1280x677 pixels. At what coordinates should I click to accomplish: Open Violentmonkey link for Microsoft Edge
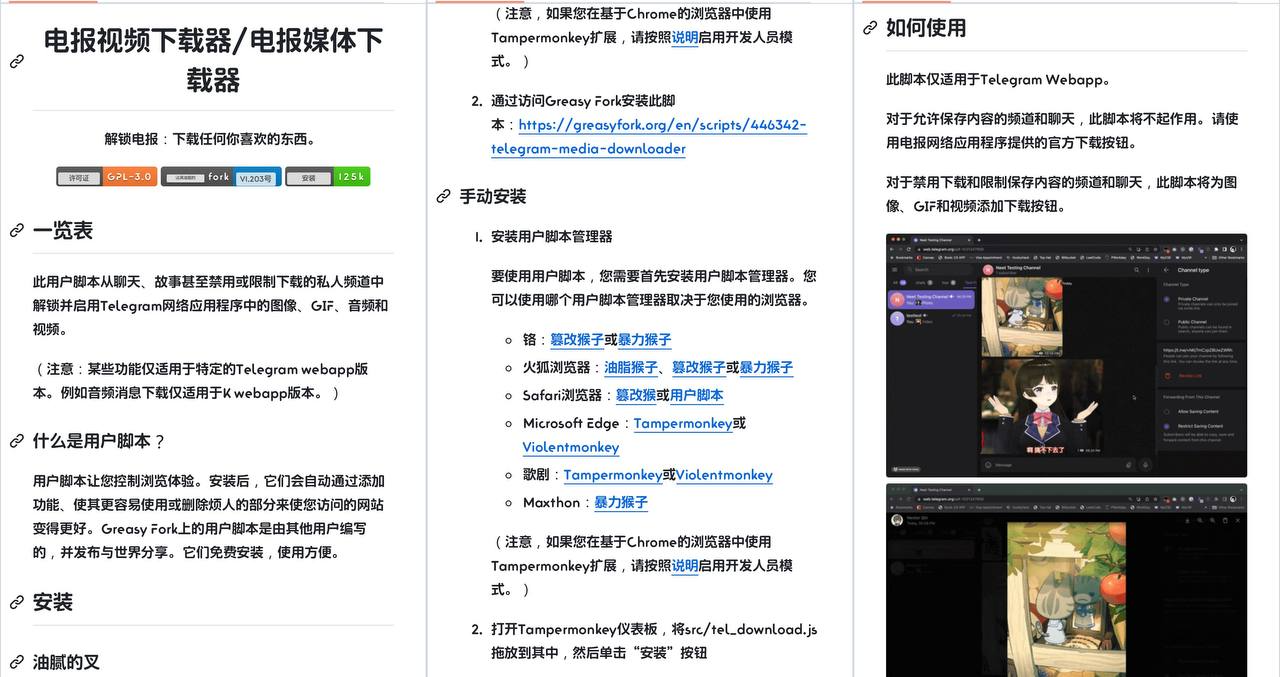(x=571, y=448)
